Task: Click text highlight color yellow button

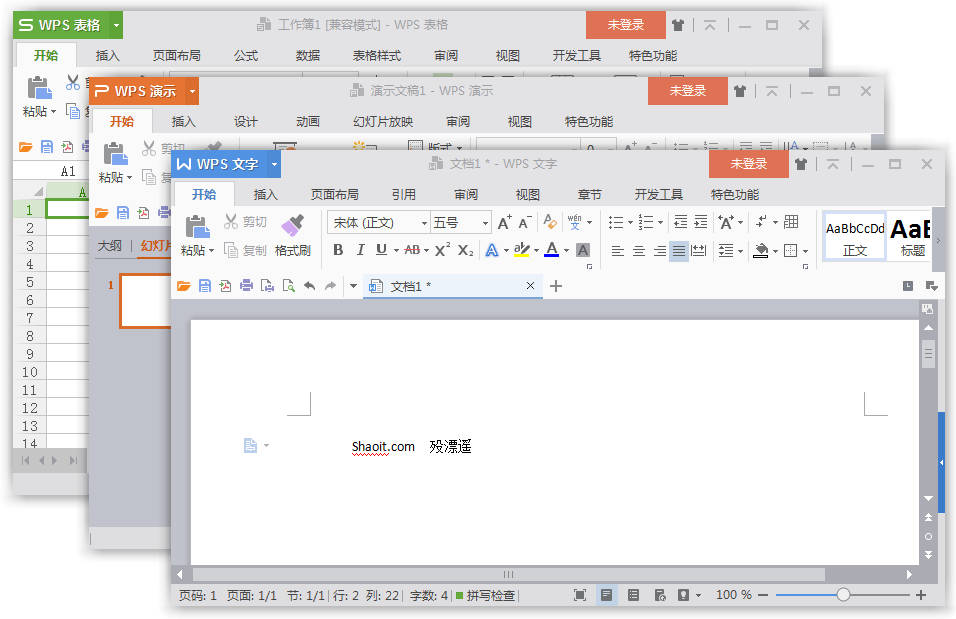Action: pyautogui.click(x=521, y=250)
